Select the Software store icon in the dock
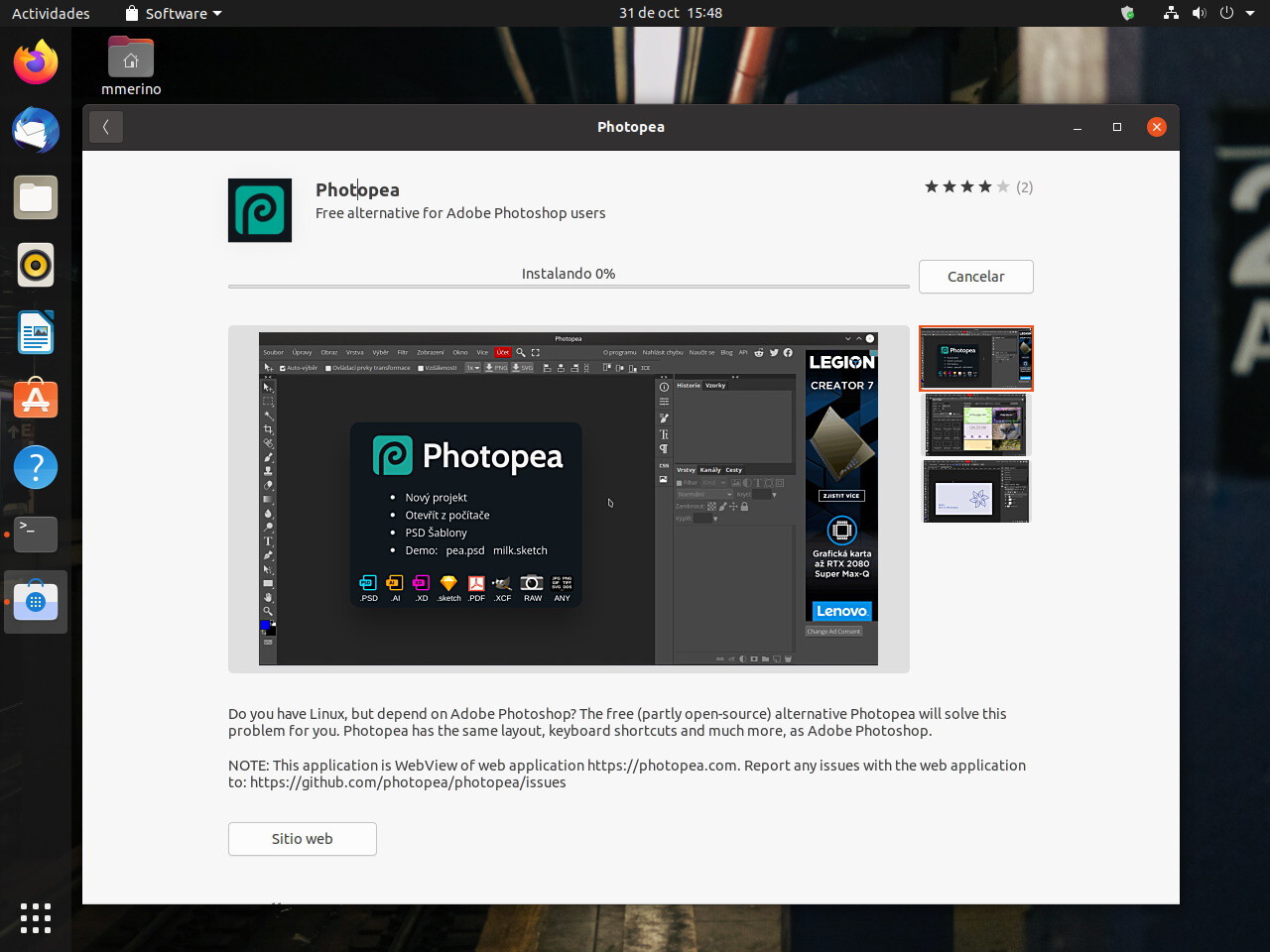The width and height of the screenshot is (1270, 952). (36, 602)
